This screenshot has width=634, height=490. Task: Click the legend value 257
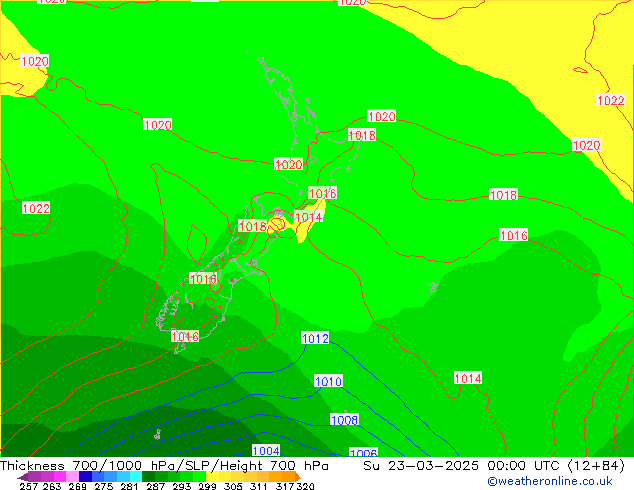pos(29,486)
